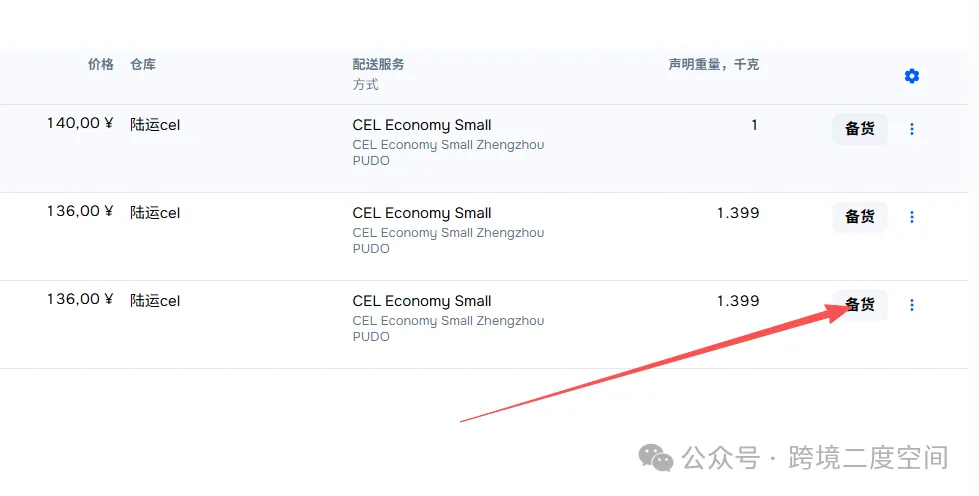Click Zhengzhou PUDO text in third row
The height and width of the screenshot is (496, 979).
click(448, 329)
